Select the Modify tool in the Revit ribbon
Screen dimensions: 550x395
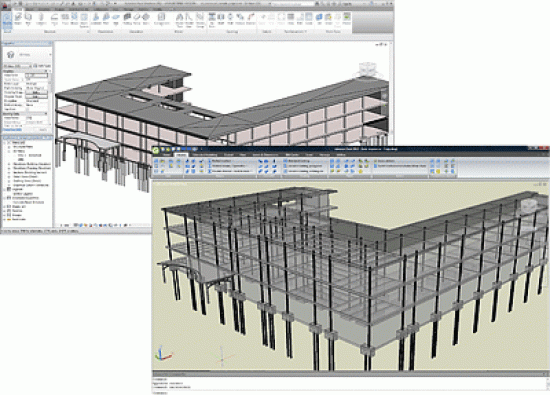click(x=7, y=20)
